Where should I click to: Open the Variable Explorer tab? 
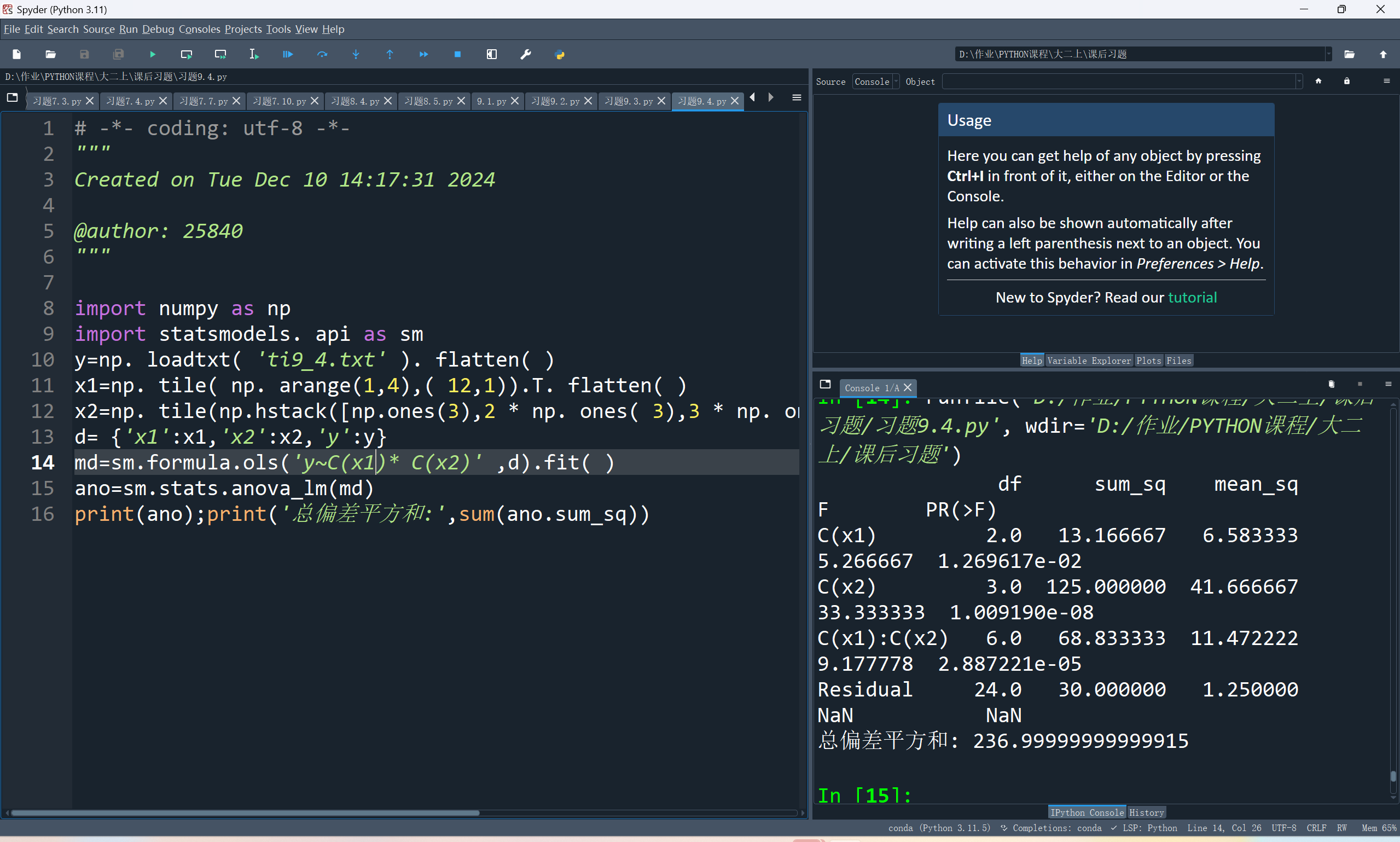pyautogui.click(x=1089, y=361)
